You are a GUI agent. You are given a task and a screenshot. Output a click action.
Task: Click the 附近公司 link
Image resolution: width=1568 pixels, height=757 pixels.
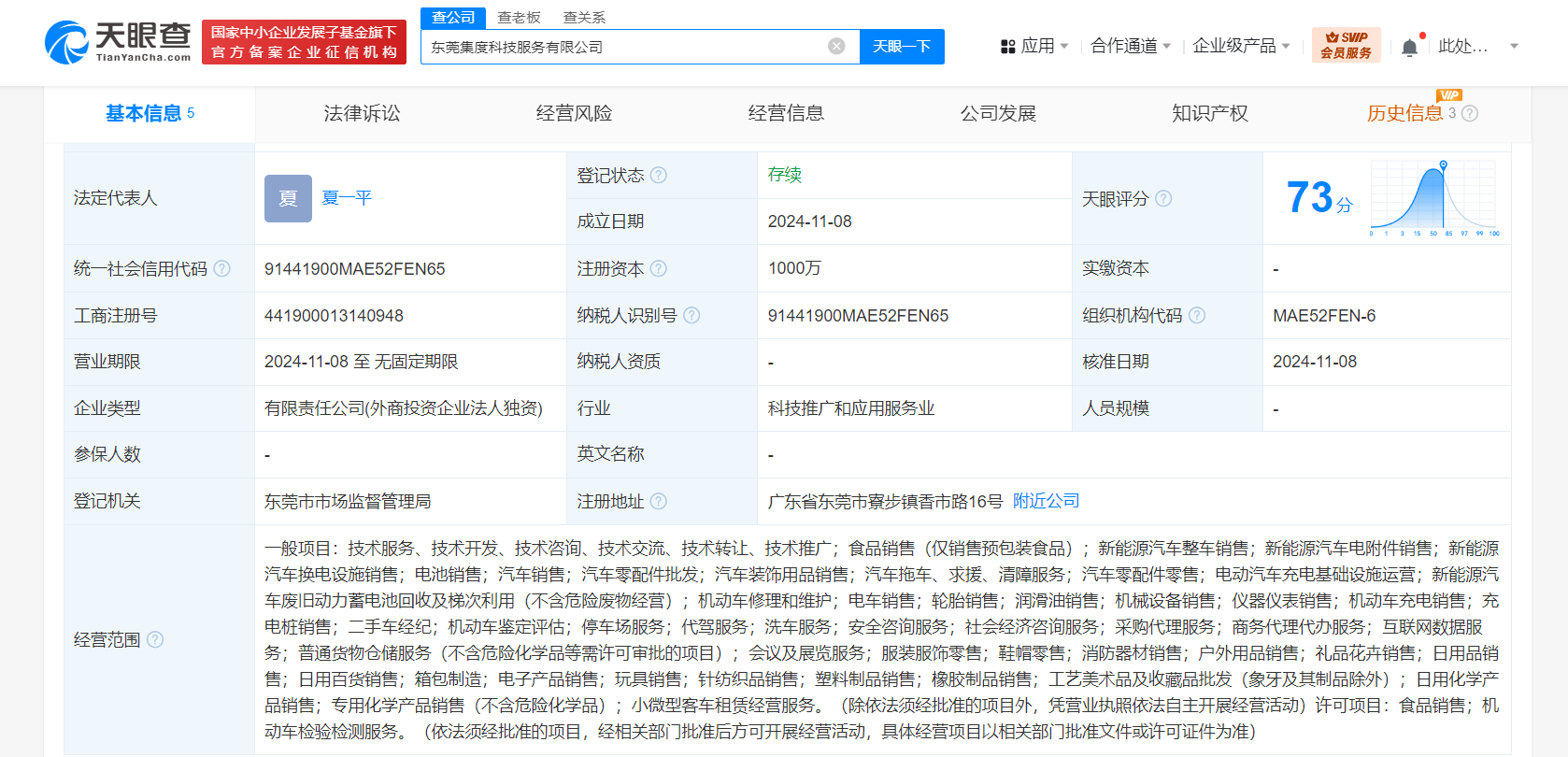click(x=1046, y=501)
